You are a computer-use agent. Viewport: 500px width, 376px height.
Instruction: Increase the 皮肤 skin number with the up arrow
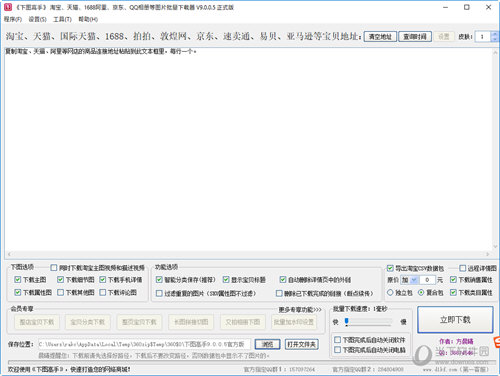(x=495, y=34)
